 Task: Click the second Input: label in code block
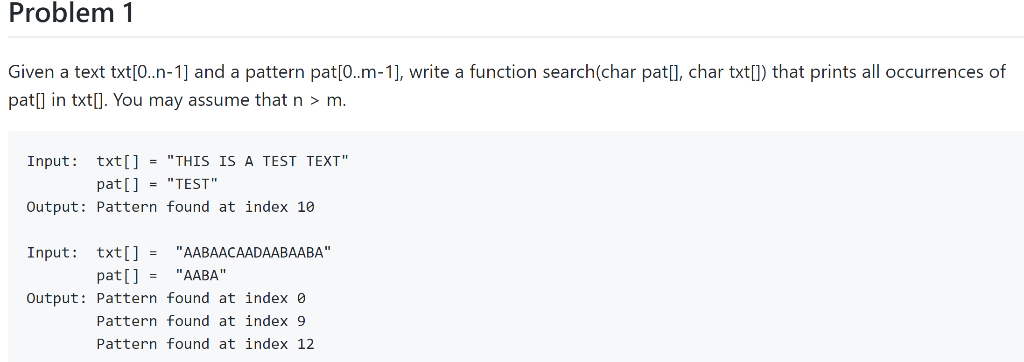coord(53,252)
